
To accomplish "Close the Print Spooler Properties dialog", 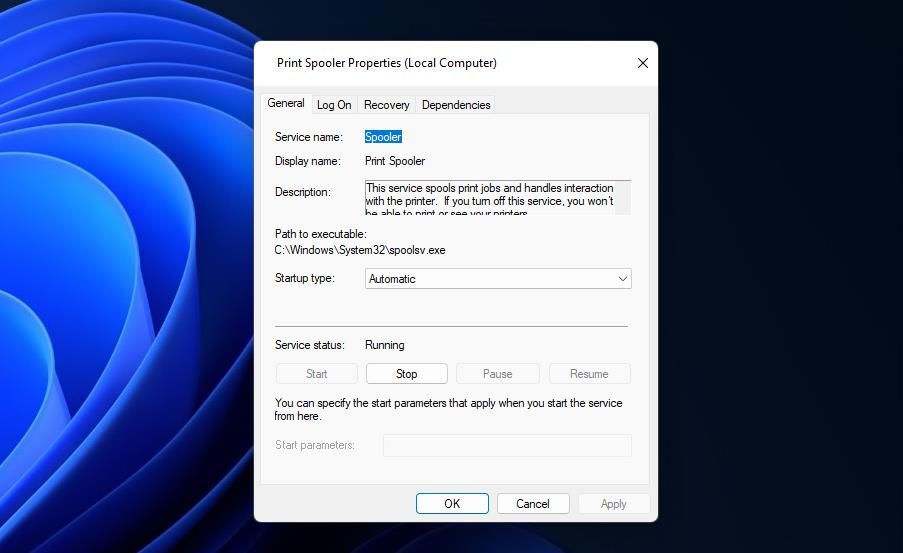I will (643, 63).
